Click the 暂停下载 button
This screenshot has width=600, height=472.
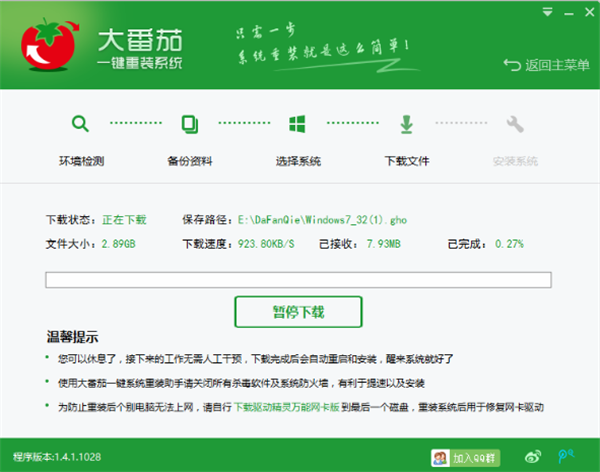298,312
